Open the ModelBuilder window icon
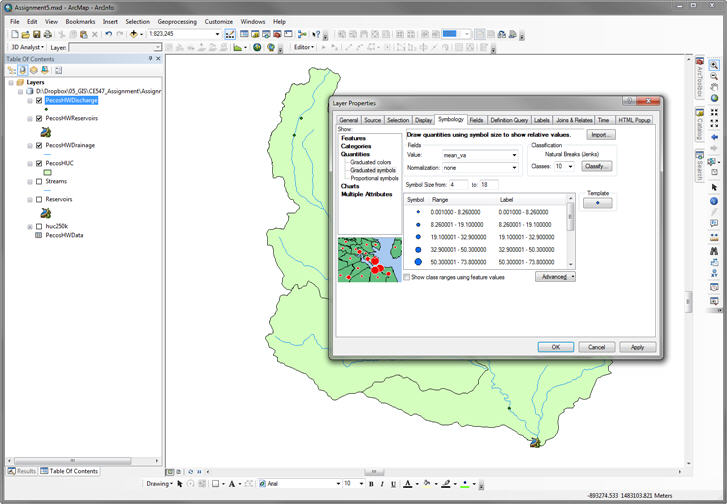Image resolution: width=727 pixels, height=504 pixels. [302, 34]
